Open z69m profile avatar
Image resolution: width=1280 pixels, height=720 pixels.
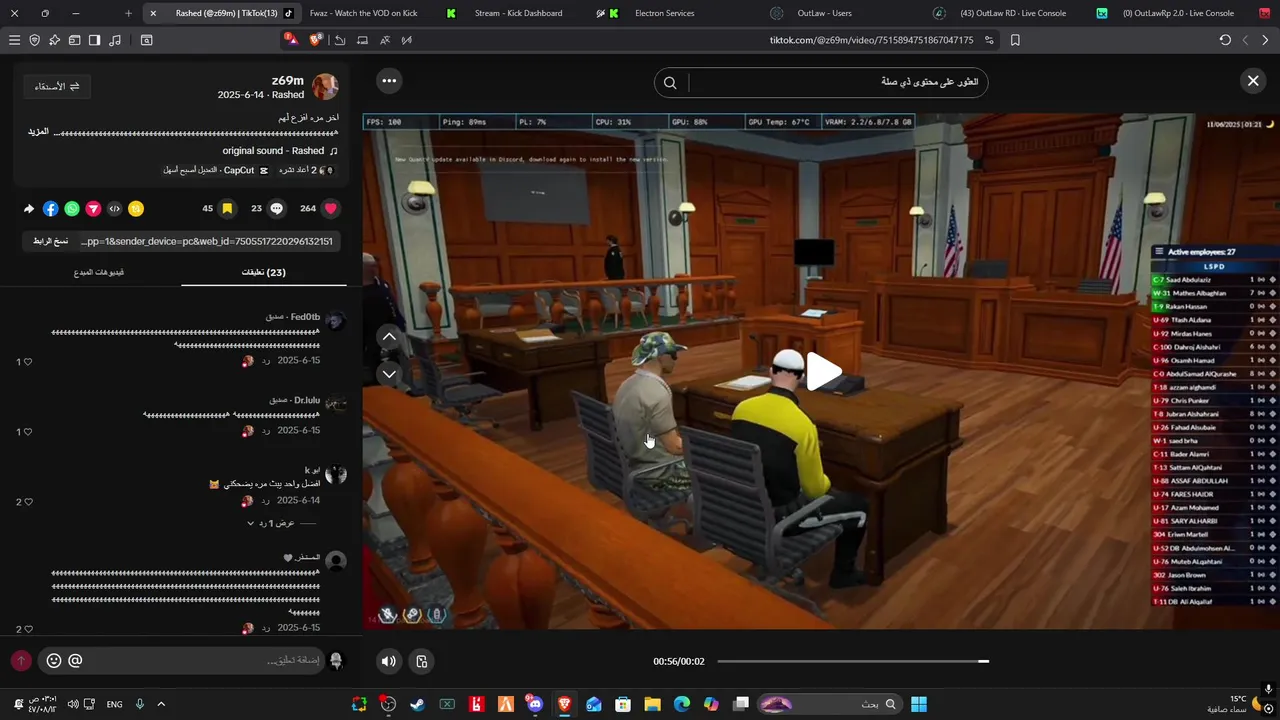coord(325,87)
